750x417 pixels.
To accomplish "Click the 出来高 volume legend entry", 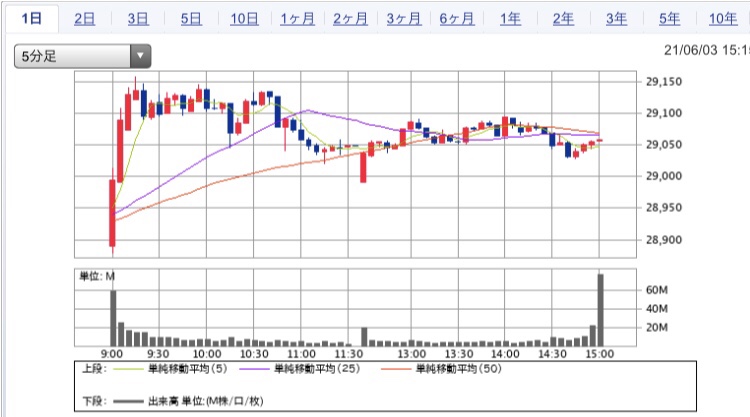I will click(206, 401).
